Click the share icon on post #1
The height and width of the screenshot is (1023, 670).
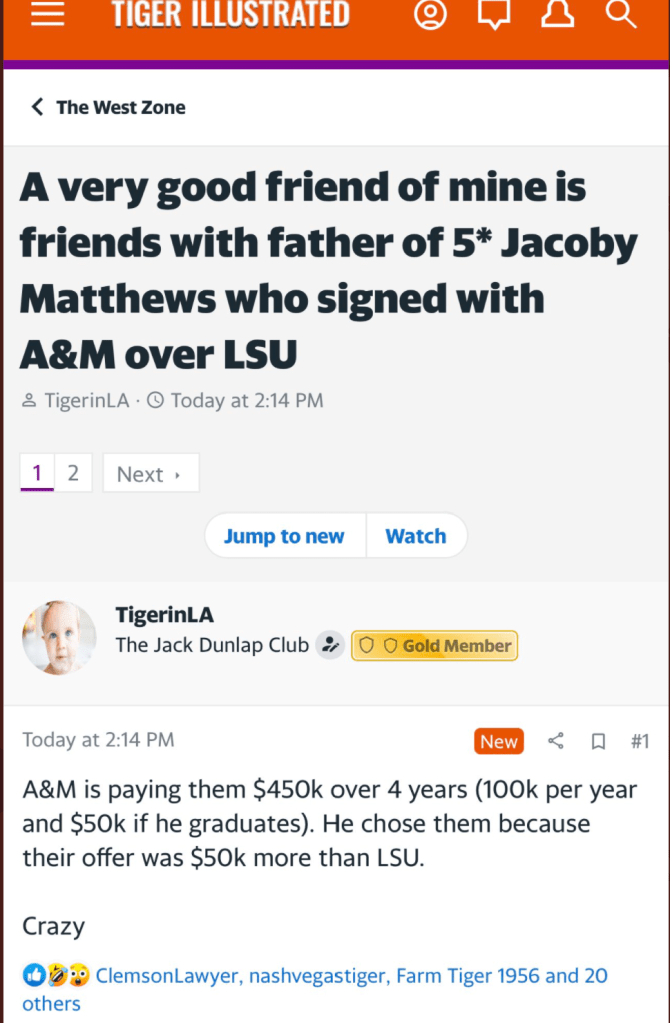(x=556, y=741)
